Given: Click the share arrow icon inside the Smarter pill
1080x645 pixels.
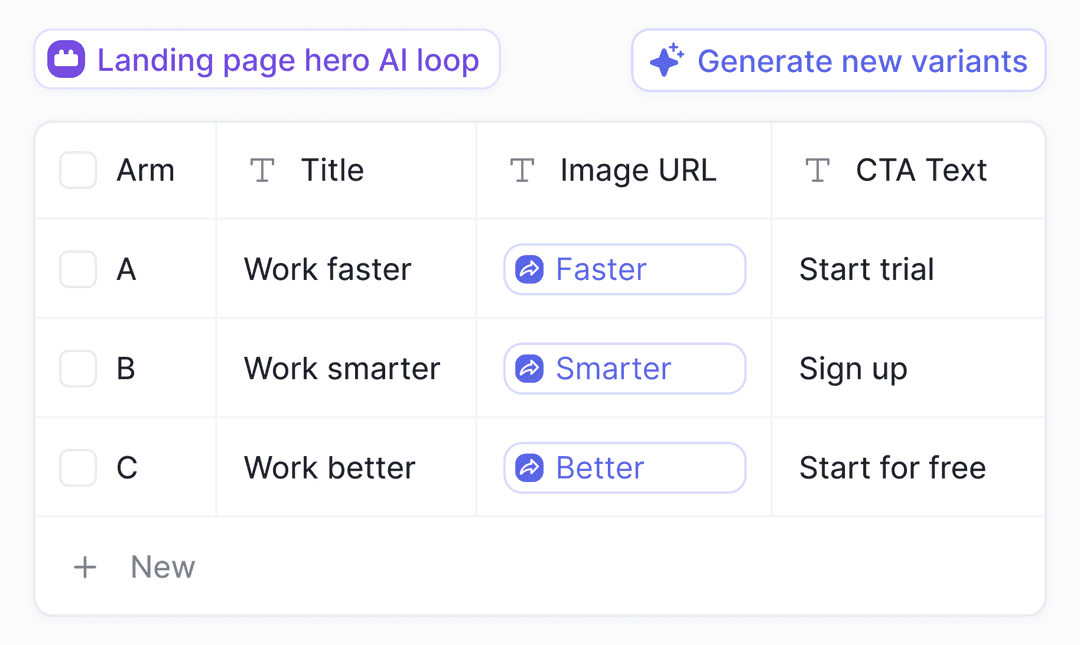Looking at the screenshot, I should click(x=528, y=368).
